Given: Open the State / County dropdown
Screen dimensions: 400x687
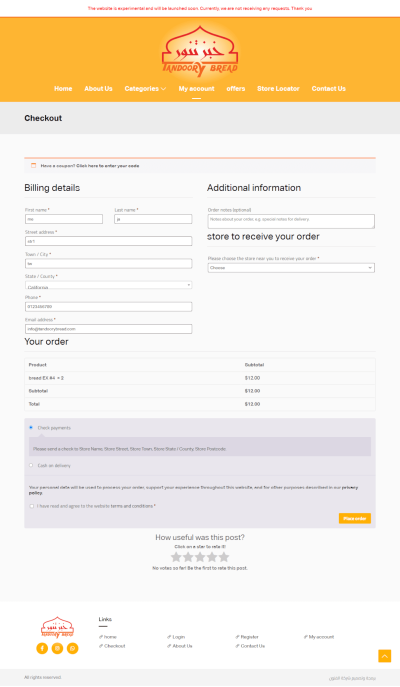Looking at the screenshot, I should coord(108,285).
